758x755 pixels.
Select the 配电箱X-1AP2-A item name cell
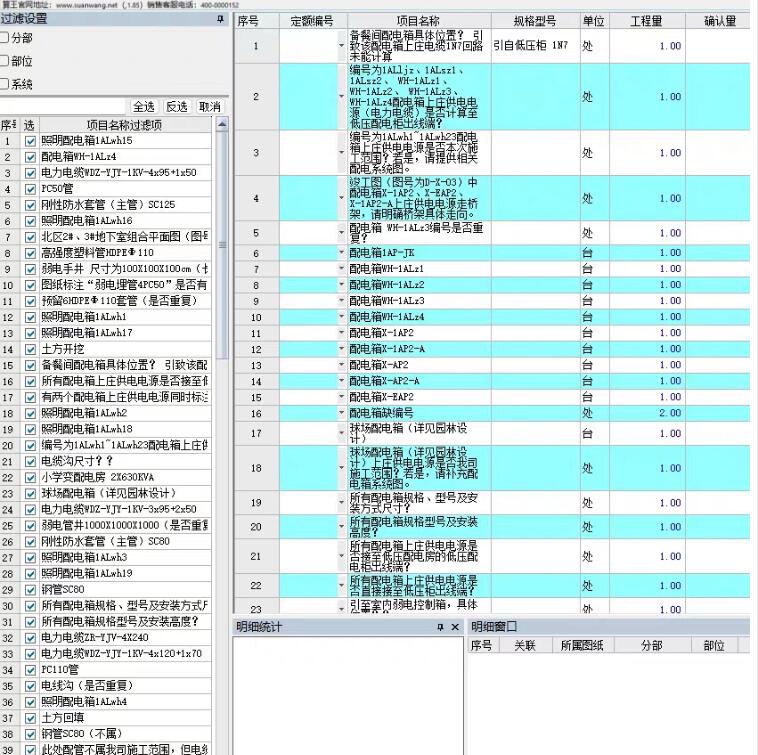(x=419, y=349)
